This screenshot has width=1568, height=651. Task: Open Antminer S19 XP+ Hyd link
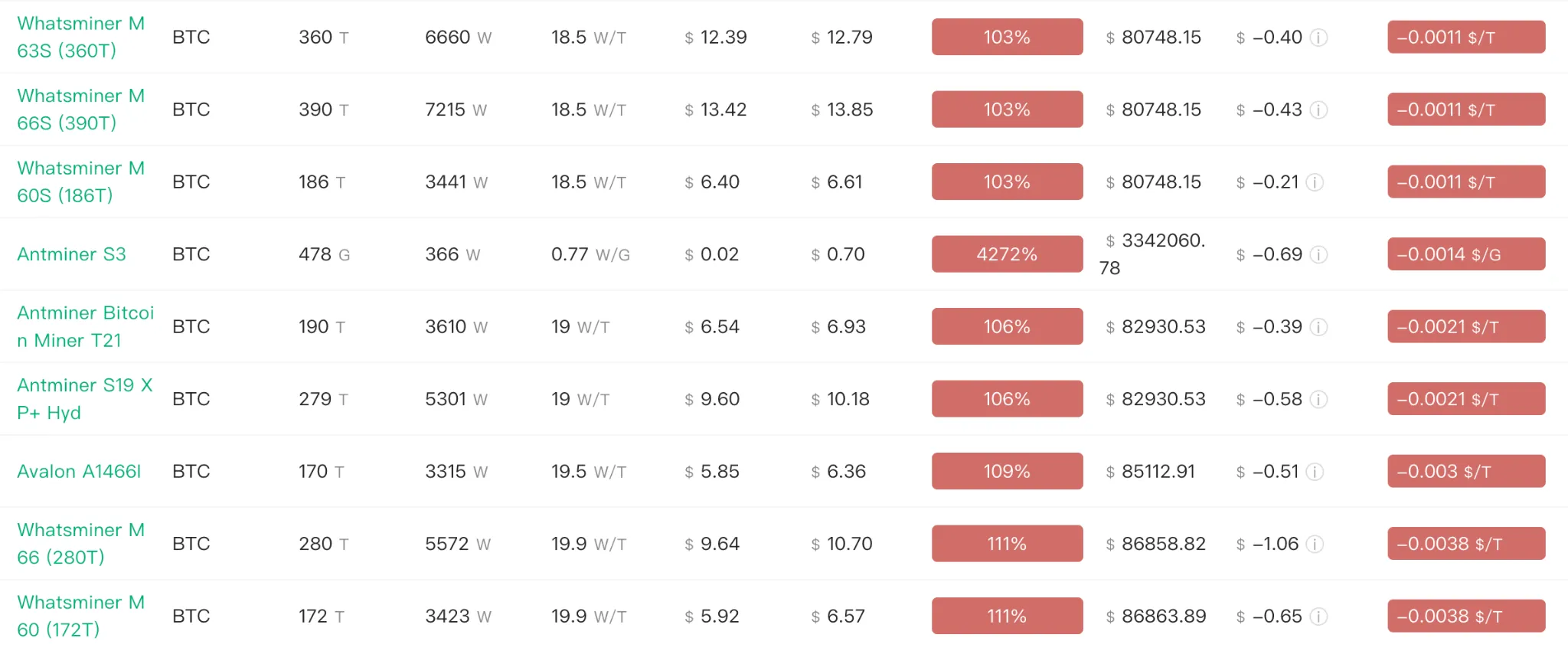point(84,399)
